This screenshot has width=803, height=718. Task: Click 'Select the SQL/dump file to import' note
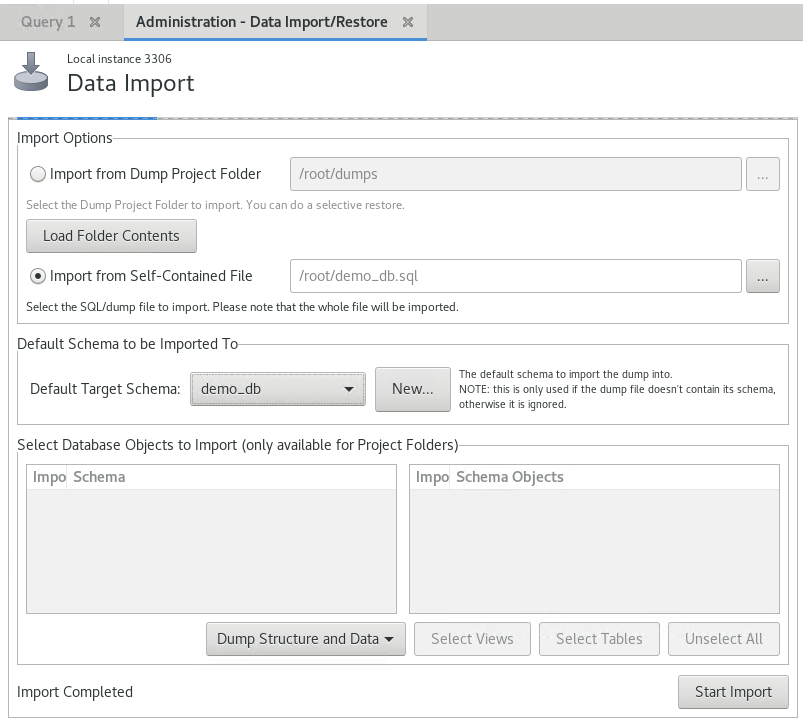pos(242,307)
